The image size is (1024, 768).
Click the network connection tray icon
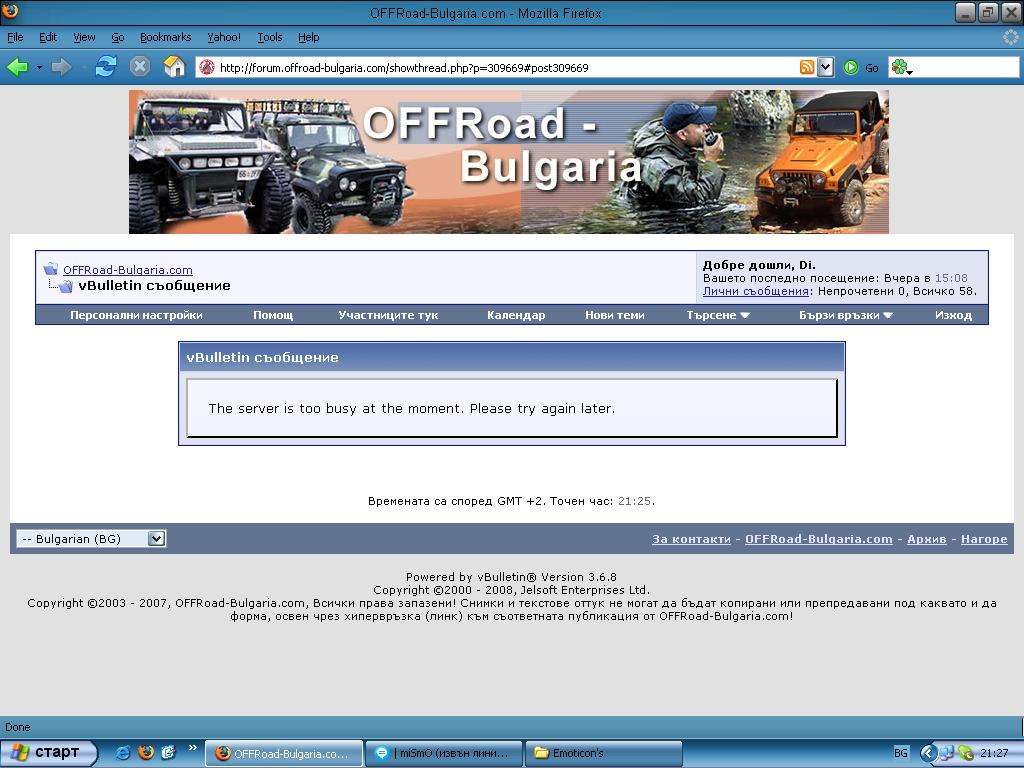946,753
